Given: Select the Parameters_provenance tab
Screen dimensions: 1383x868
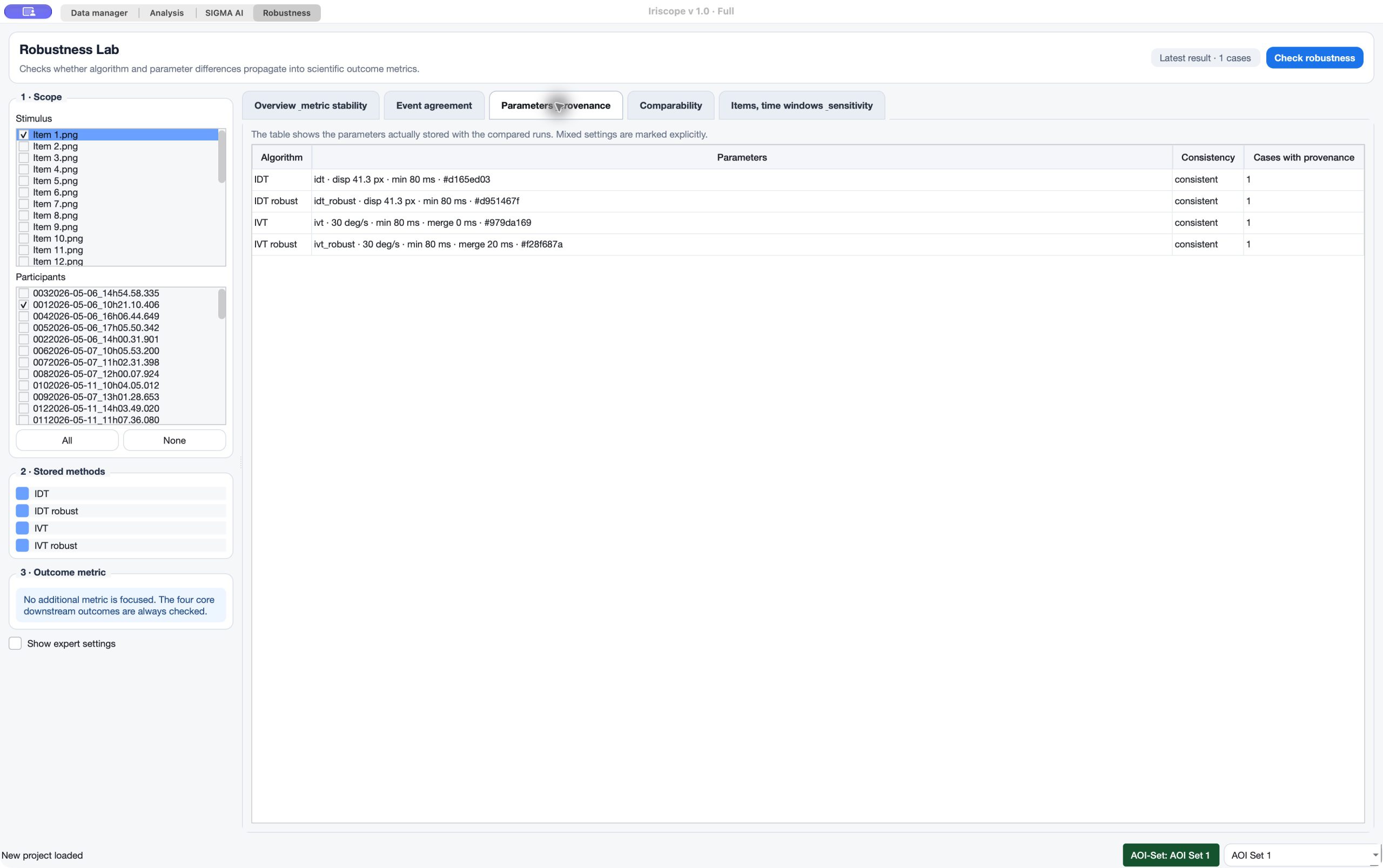Looking at the screenshot, I should (x=556, y=106).
